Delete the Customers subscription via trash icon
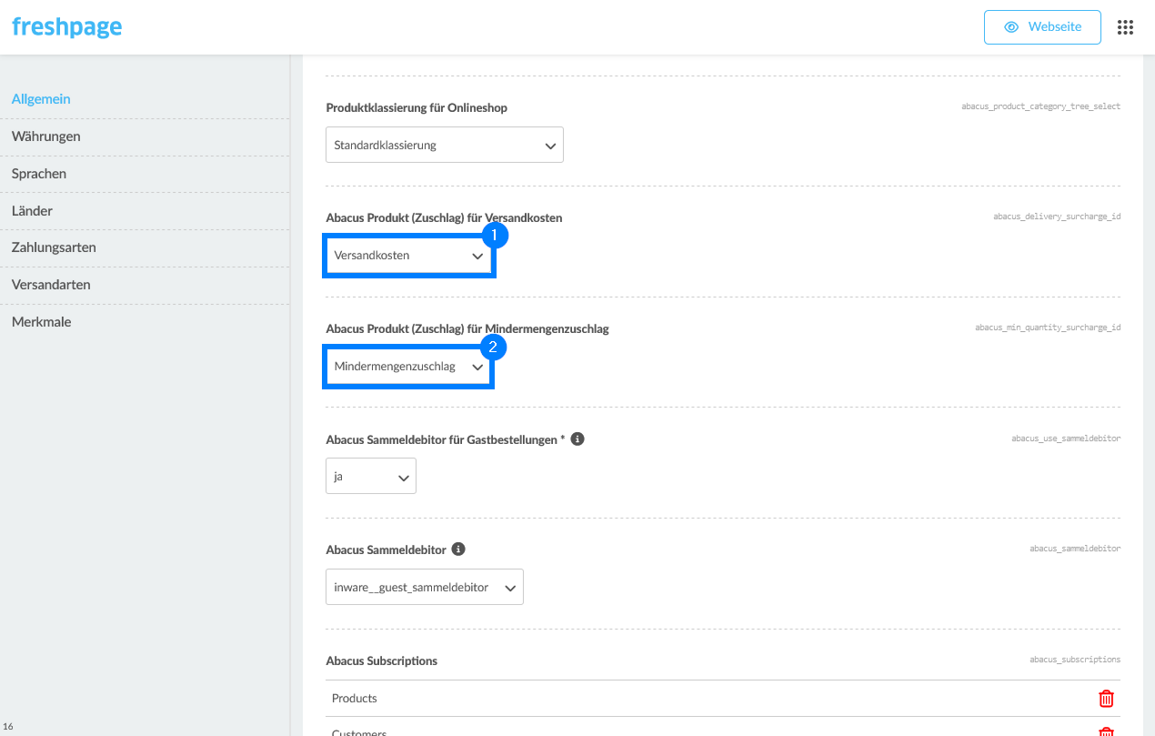 pyautogui.click(x=1106, y=731)
